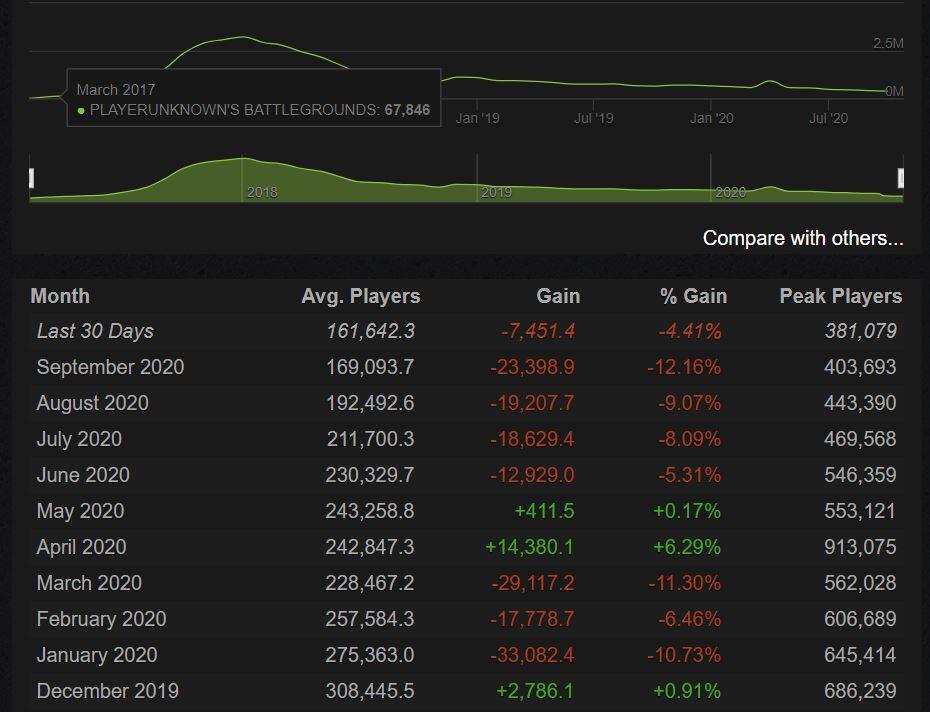Click the September 2020 month cell
This screenshot has height=712, width=930.
110,367
